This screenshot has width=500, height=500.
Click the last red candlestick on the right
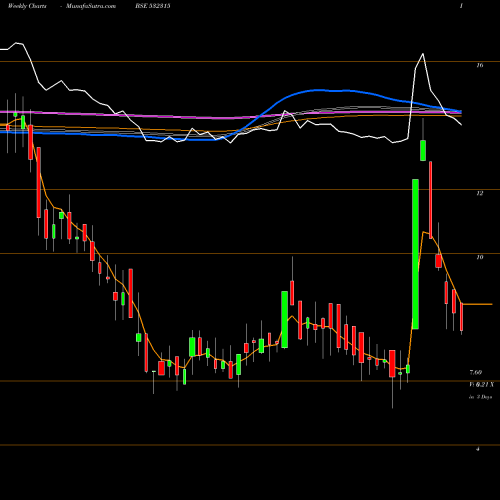[x=462, y=317]
